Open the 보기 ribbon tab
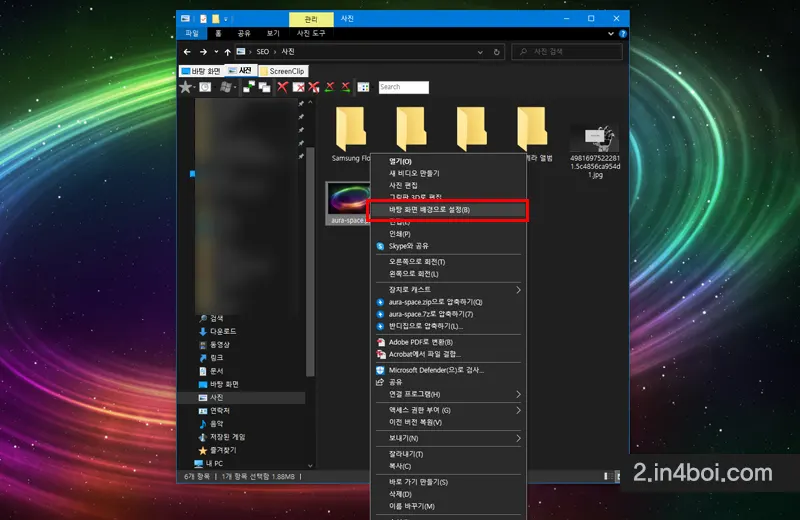Image resolution: width=800 pixels, height=520 pixels. tap(273, 33)
